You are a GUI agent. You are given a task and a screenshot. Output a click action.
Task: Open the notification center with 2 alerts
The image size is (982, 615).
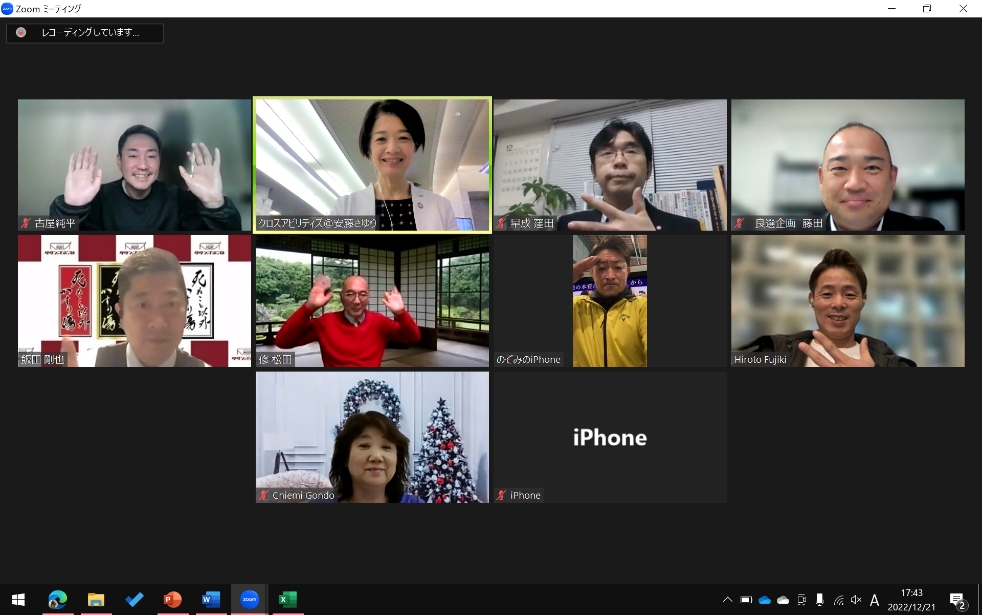coord(957,600)
